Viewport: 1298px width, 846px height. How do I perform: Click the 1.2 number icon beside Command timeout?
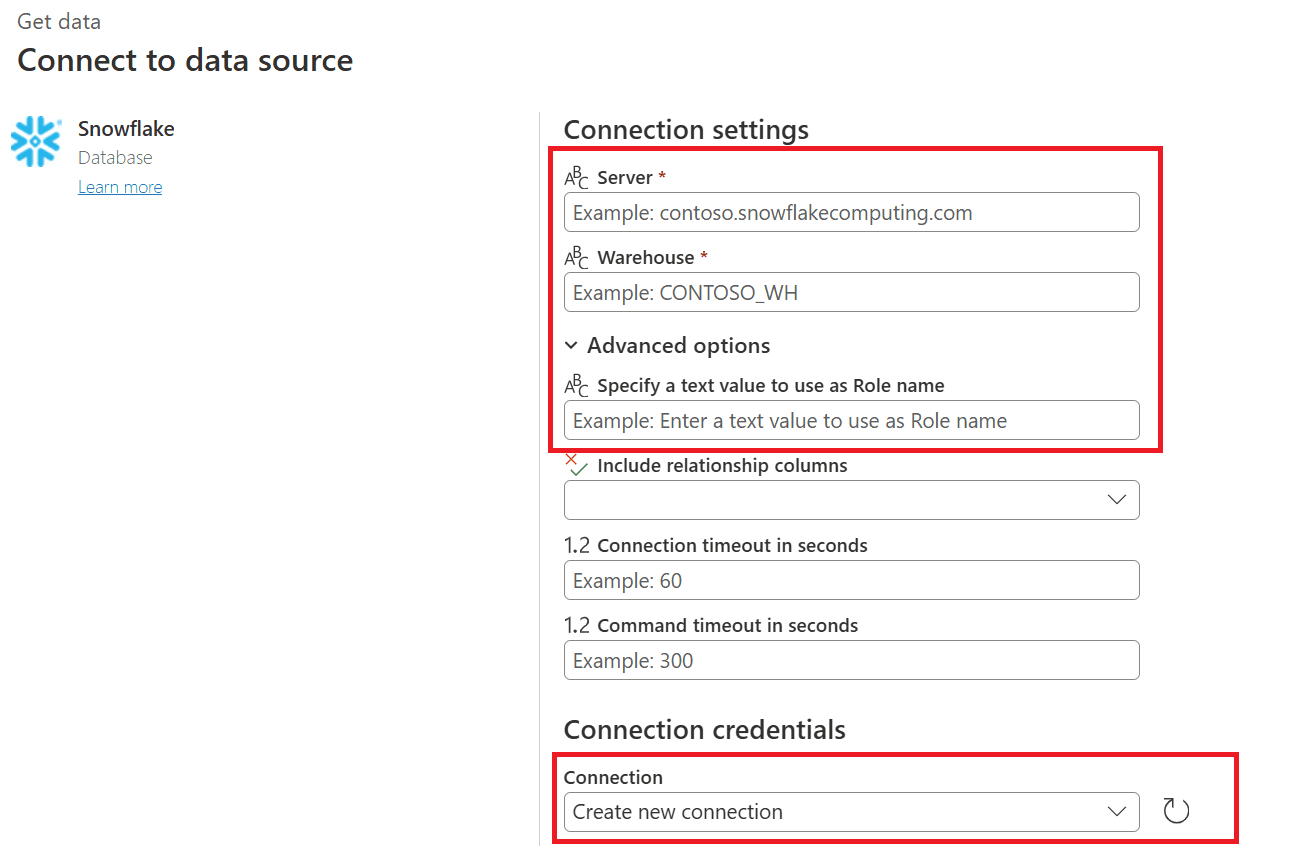pos(577,626)
